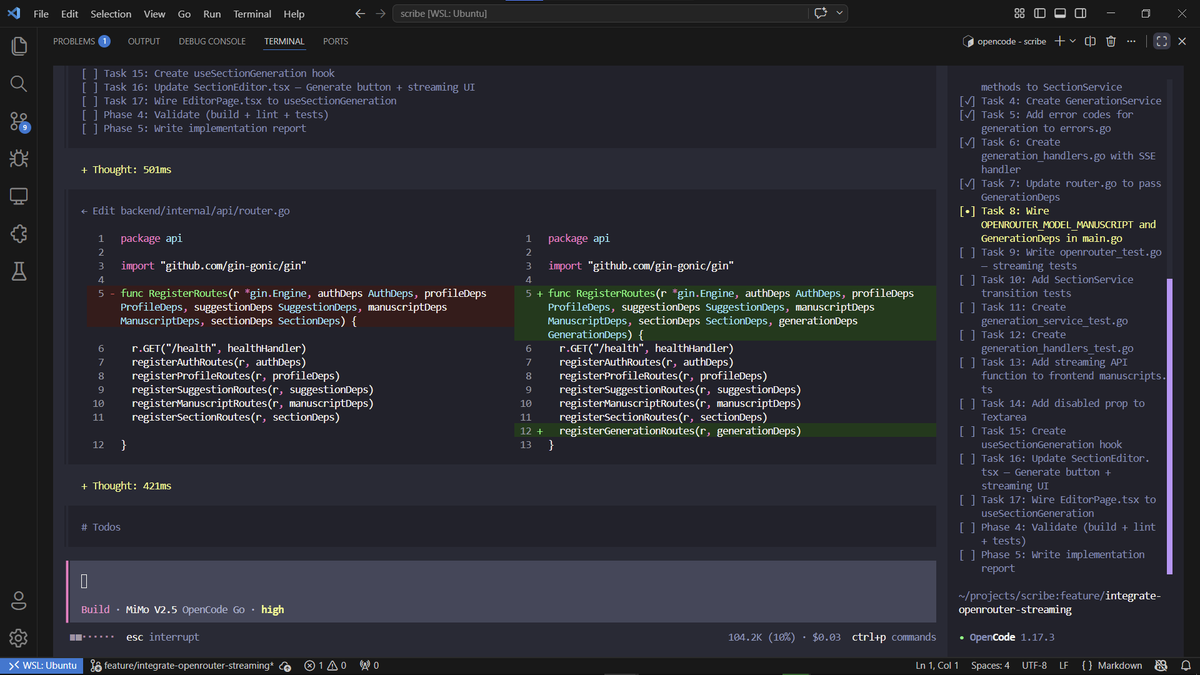This screenshot has height=675, width=1200.
Task: Click the synchronize changes cloud icon in status bar
Action: point(286,665)
